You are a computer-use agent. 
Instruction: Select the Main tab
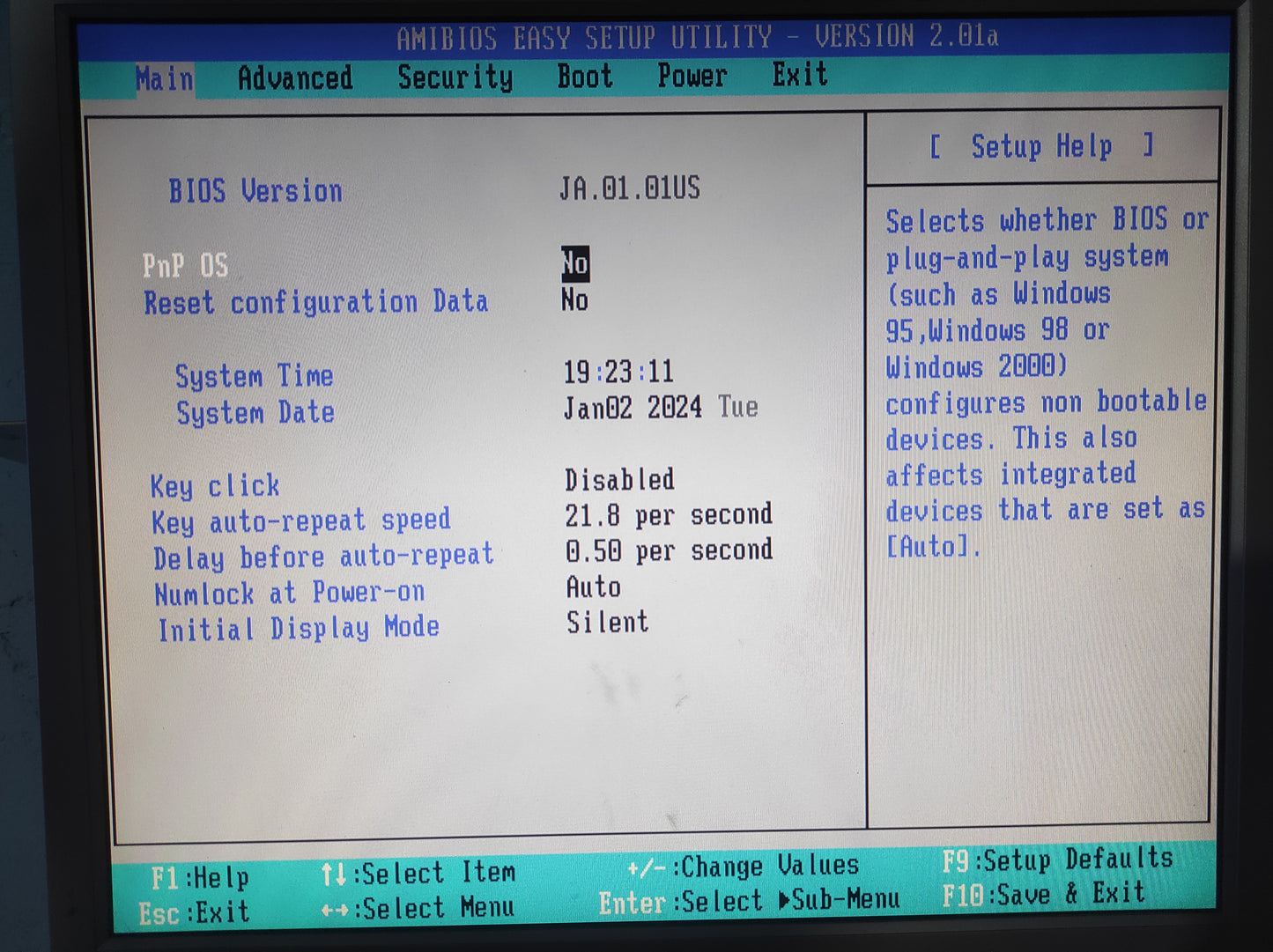point(164,79)
